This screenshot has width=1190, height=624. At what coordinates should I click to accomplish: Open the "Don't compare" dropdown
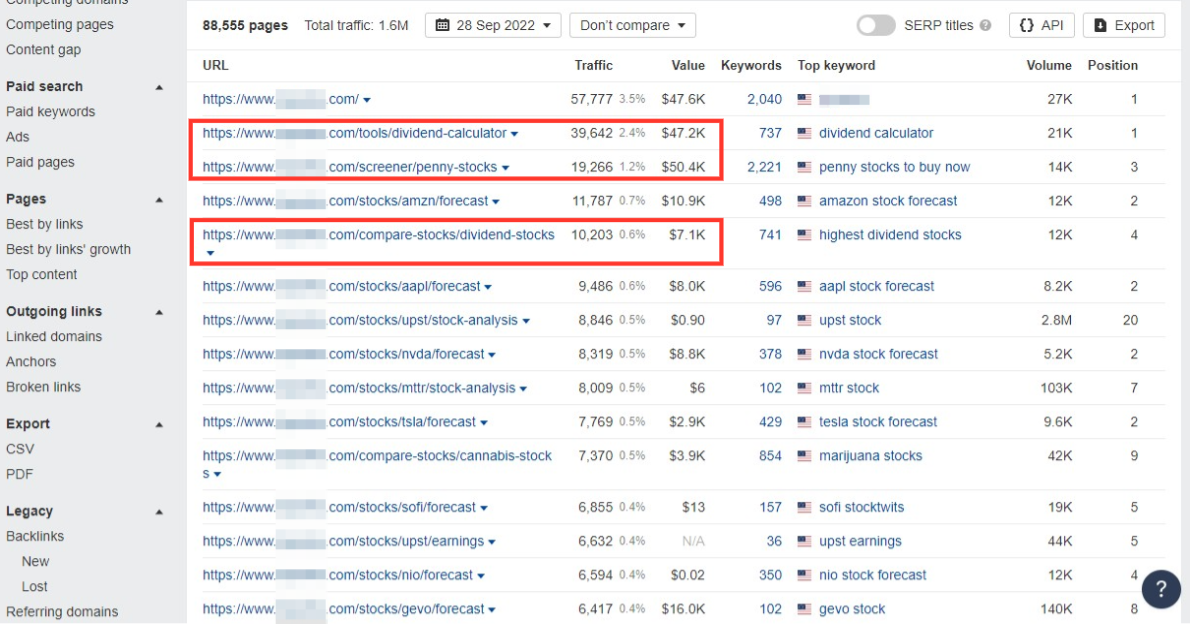632,25
